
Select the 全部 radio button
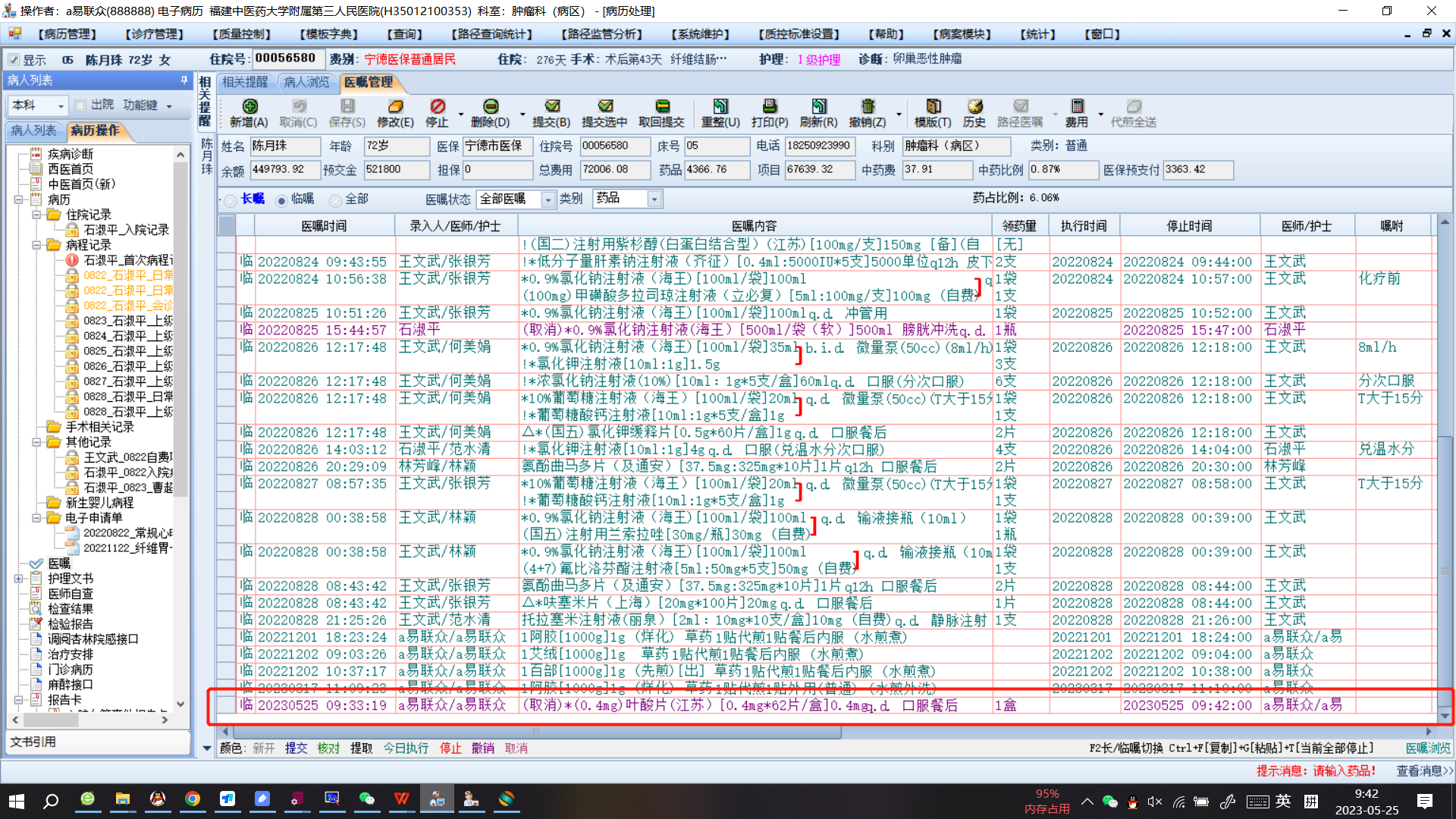[x=335, y=200]
